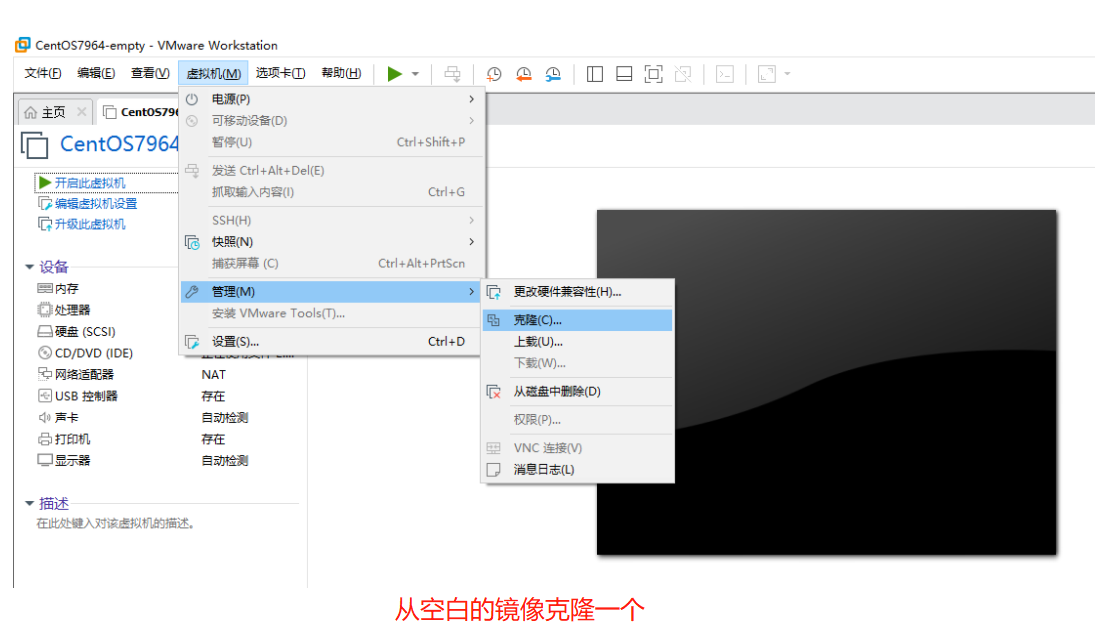Screen dimensions: 1111x643
Task: Expand the 快照(N) submenu
Action: [332, 242]
